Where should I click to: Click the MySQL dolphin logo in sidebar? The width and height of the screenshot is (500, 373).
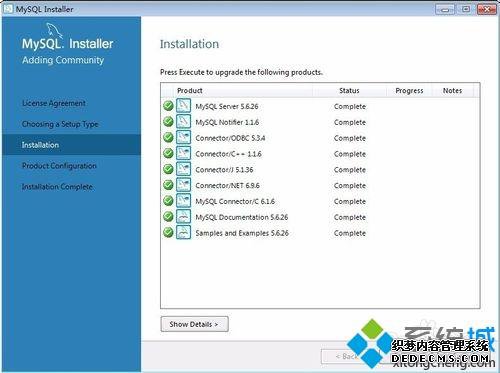click(x=55, y=31)
